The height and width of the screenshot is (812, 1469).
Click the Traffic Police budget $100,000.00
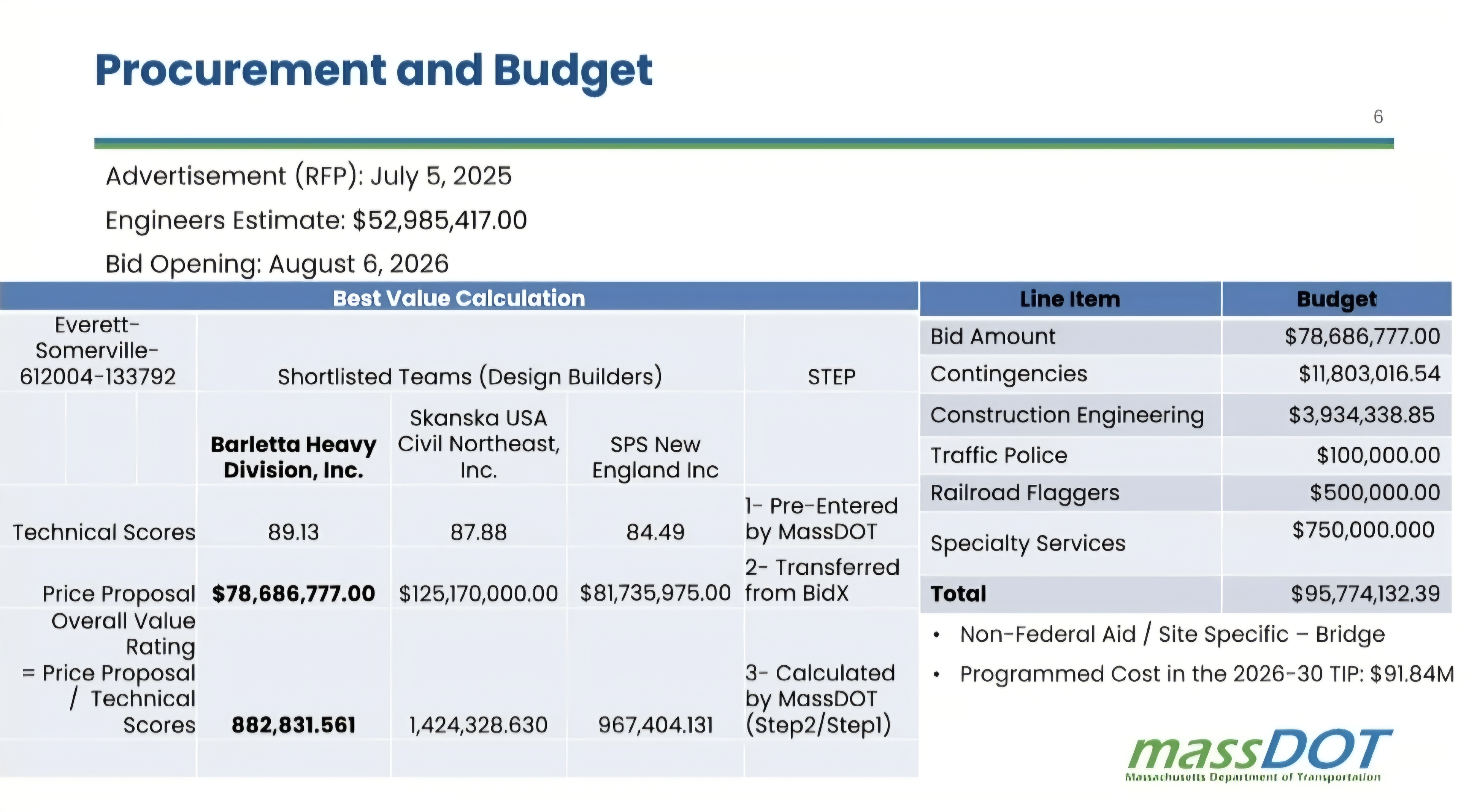(x=1379, y=455)
